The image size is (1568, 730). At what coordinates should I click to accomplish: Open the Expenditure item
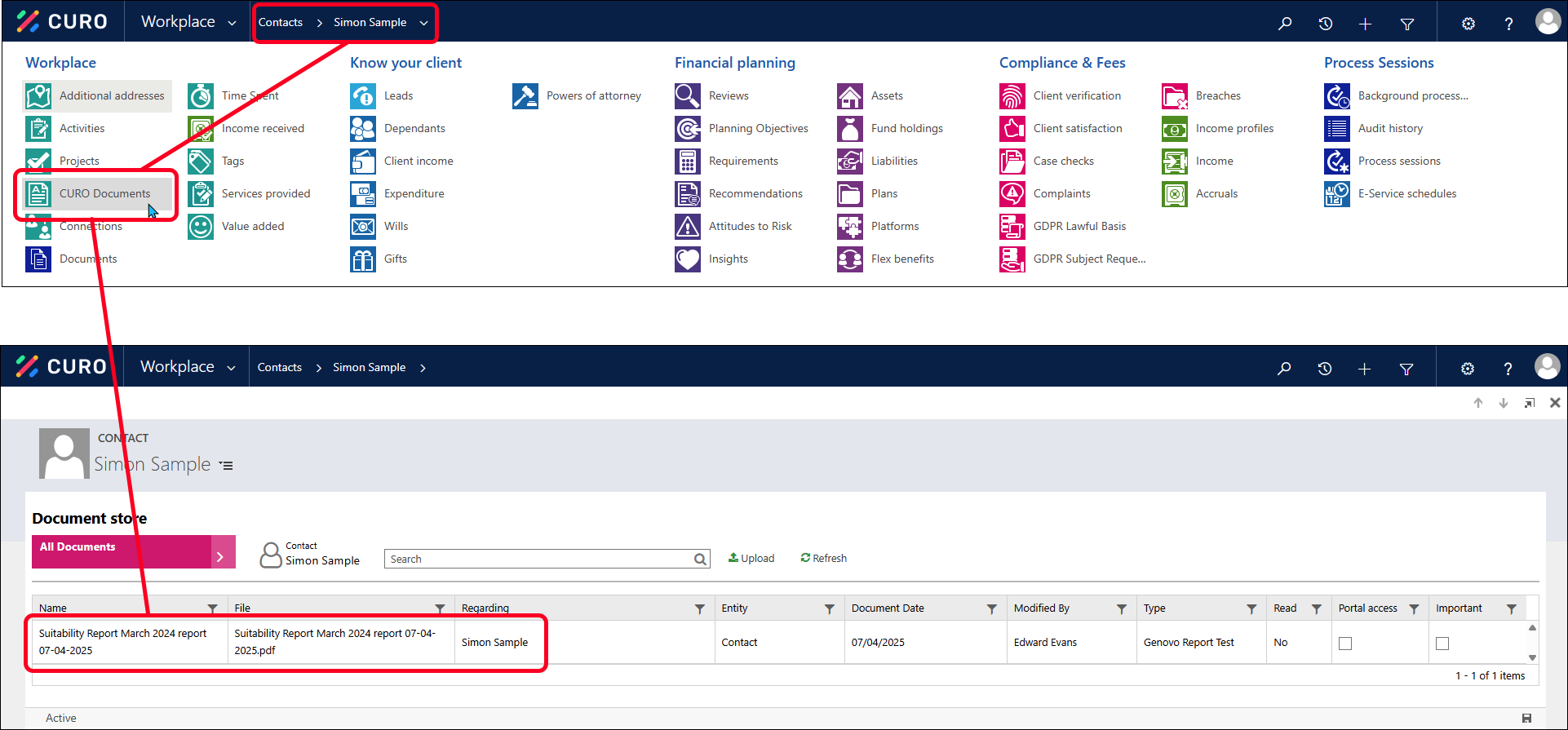(x=397, y=194)
